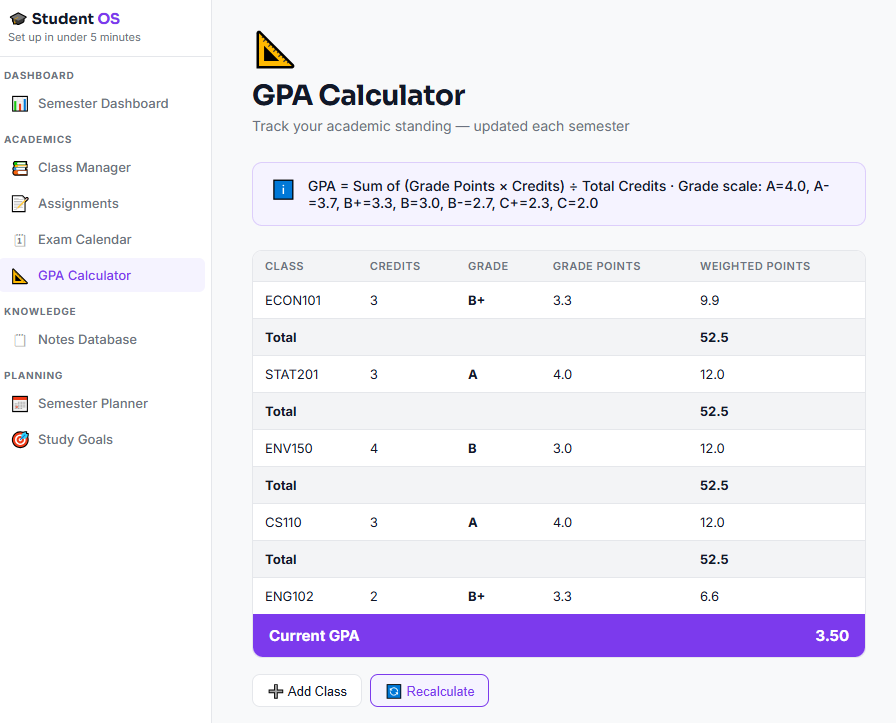Click the large triangle ruler page icon

[274, 50]
